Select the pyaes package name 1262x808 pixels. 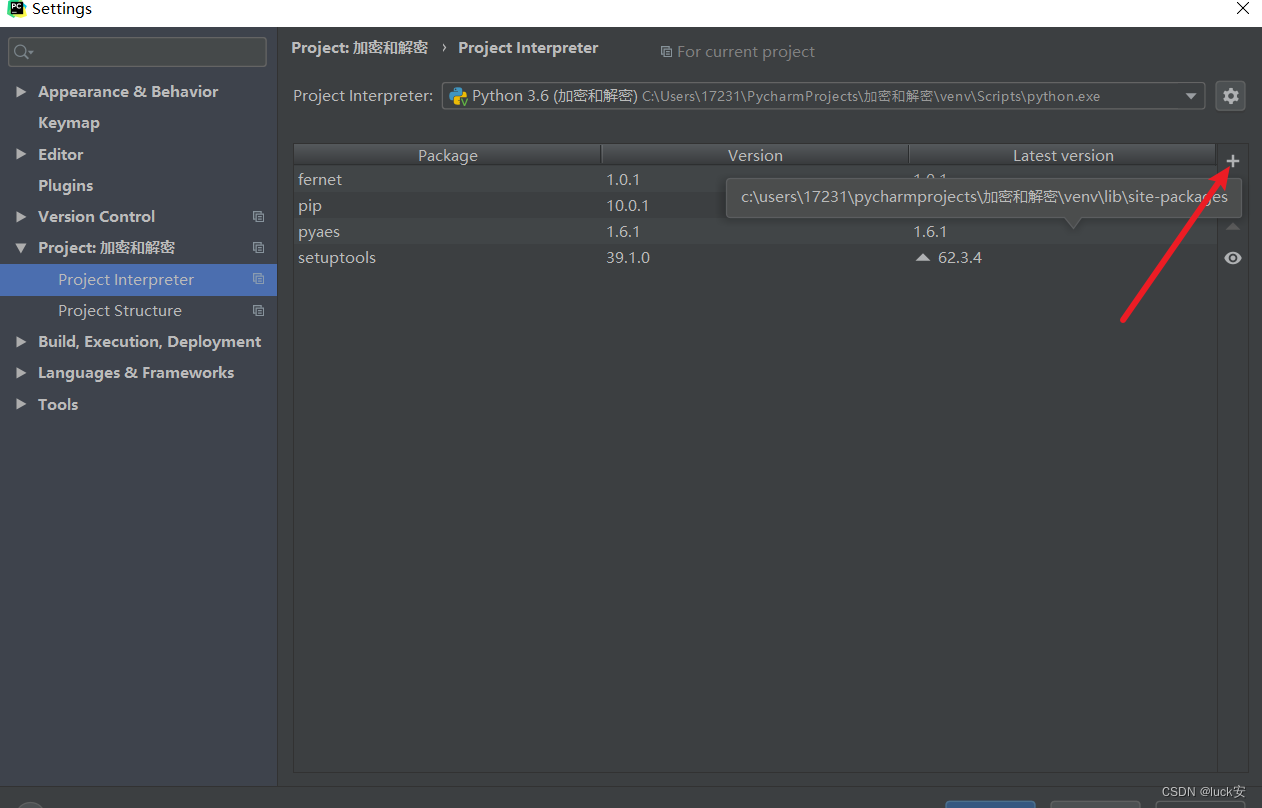(x=319, y=232)
